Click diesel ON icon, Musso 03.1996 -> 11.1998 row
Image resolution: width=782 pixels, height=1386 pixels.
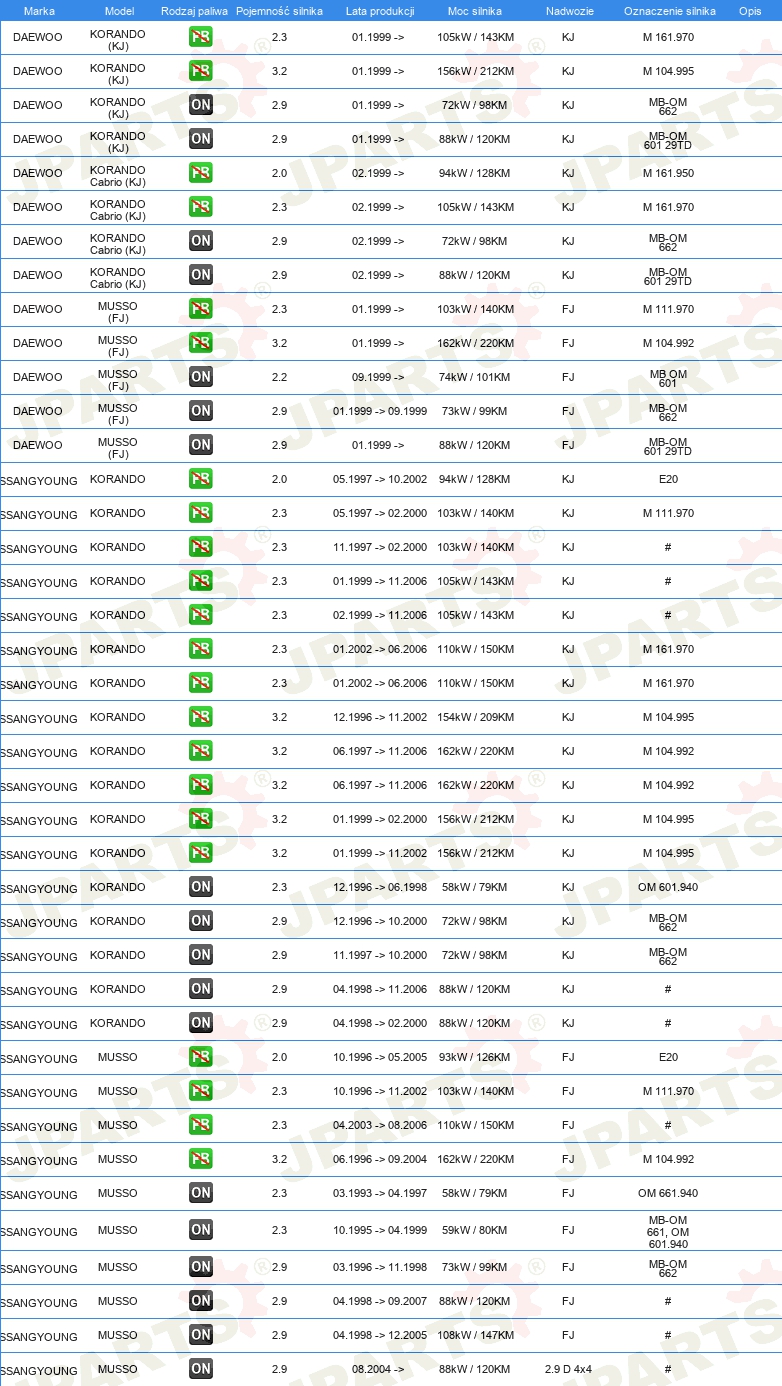point(201,1267)
